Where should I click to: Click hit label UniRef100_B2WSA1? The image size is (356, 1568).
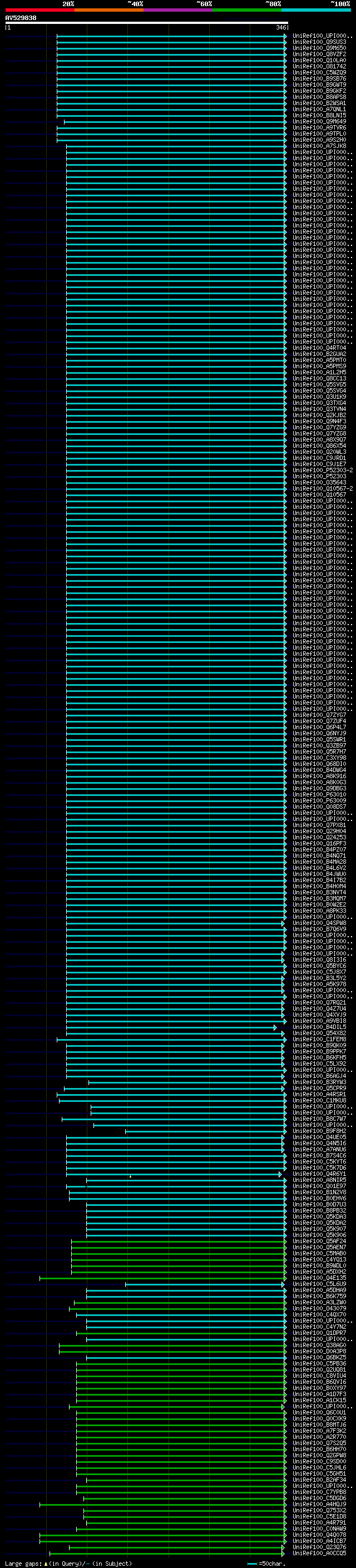319,103
